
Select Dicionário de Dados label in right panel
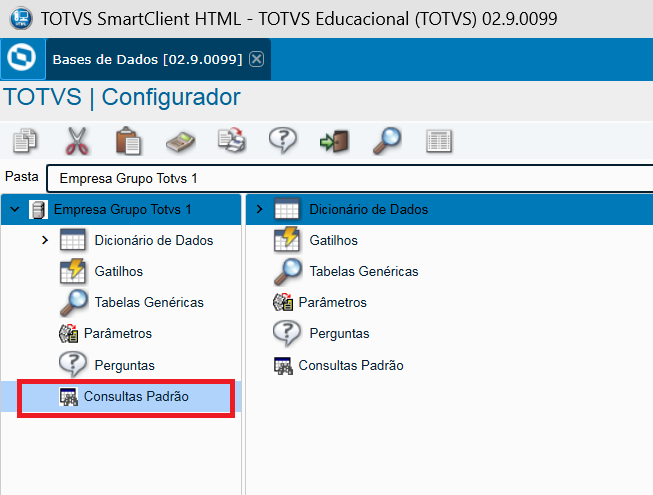tap(369, 209)
